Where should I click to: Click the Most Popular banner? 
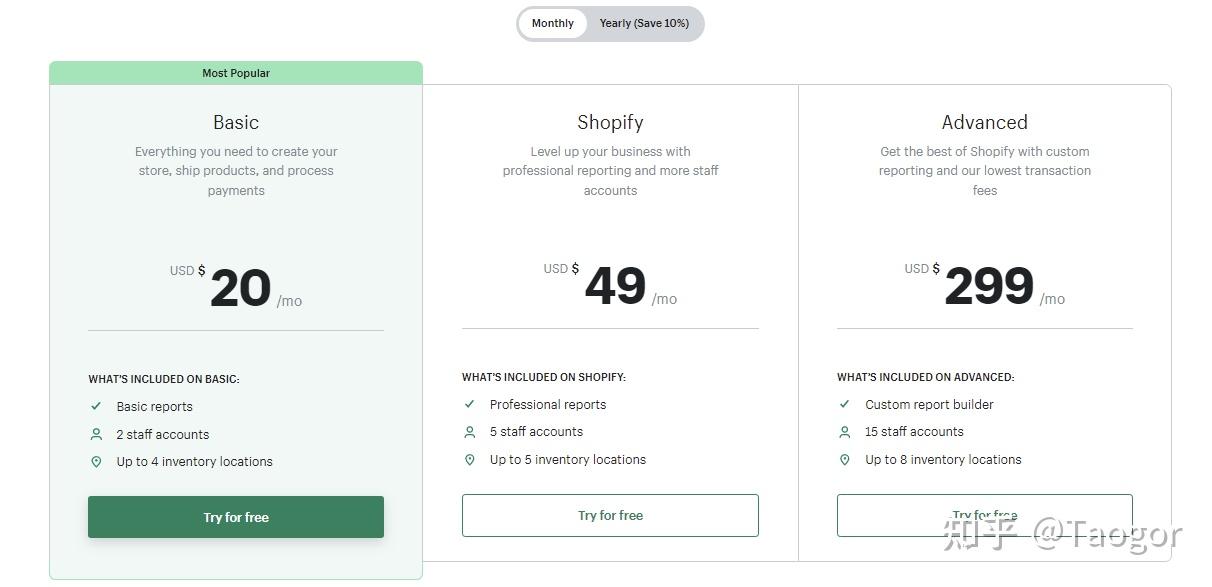coord(236,73)
